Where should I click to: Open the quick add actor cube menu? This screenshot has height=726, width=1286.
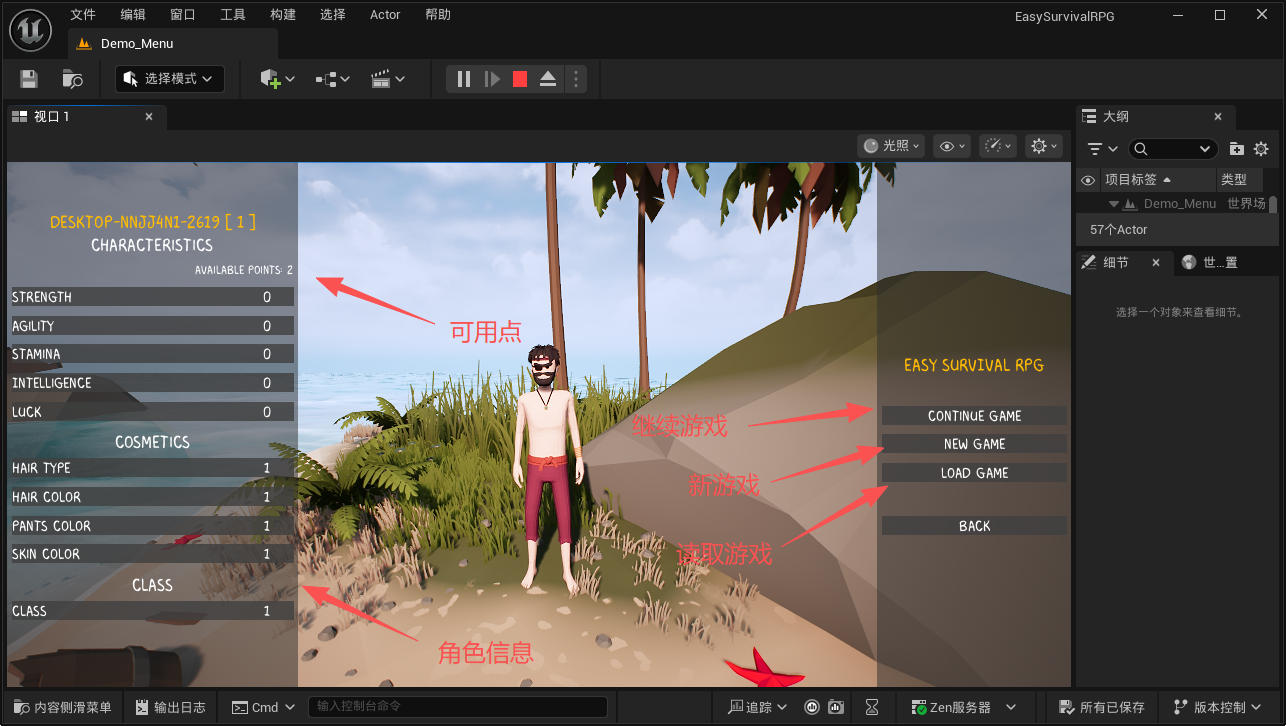[x=277, y=79]
